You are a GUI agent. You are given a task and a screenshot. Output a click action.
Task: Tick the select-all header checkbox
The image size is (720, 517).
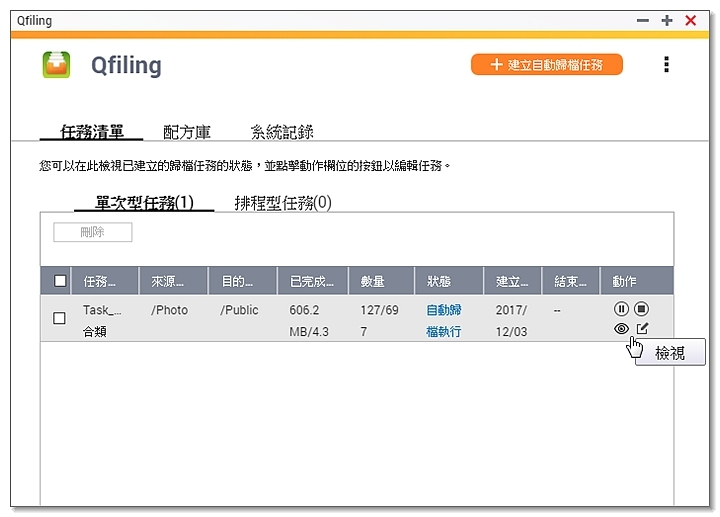60,281
